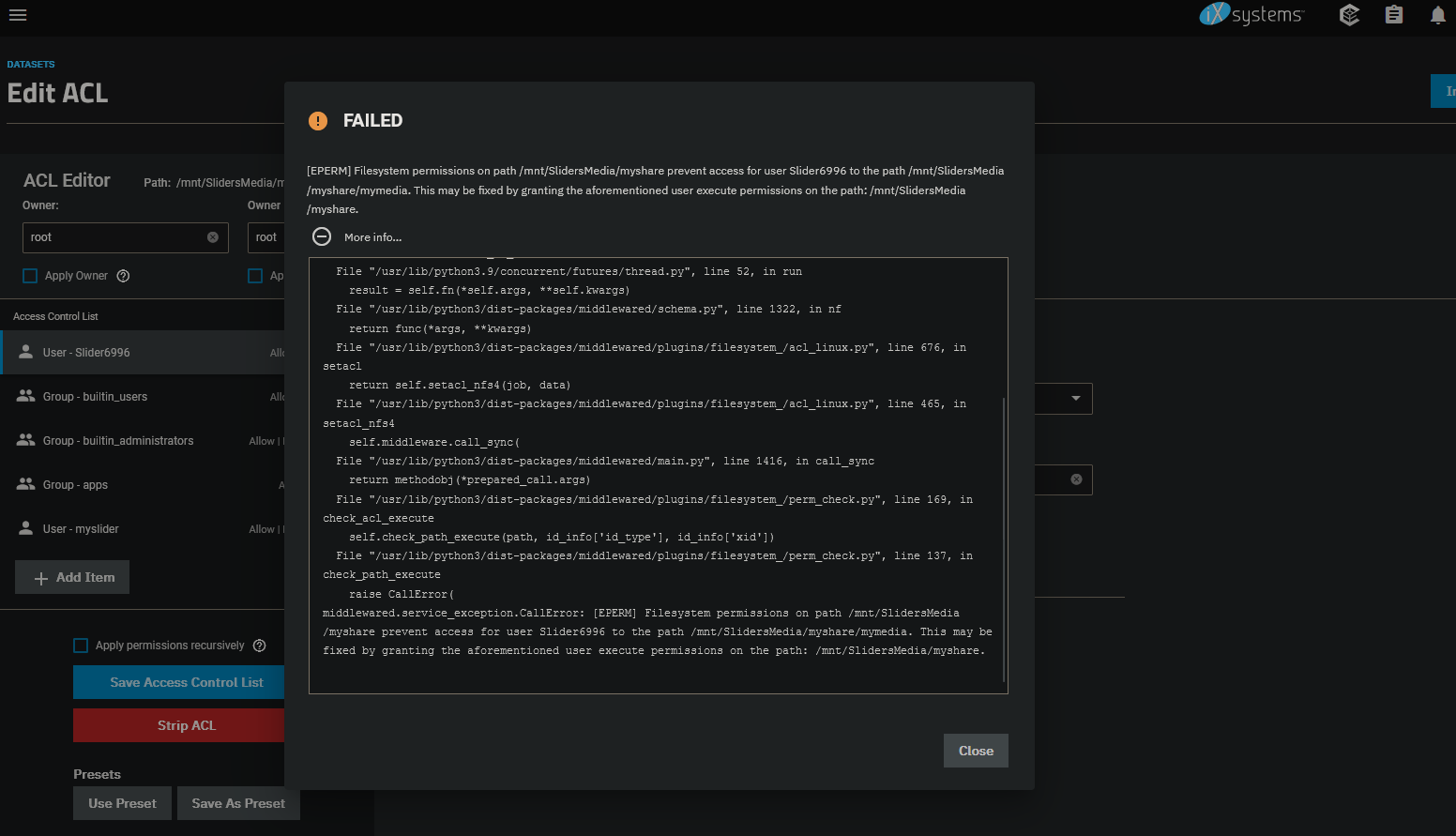Toggle the Apply Group checkbox
The image size is (1456, 836).
(255, 276)
